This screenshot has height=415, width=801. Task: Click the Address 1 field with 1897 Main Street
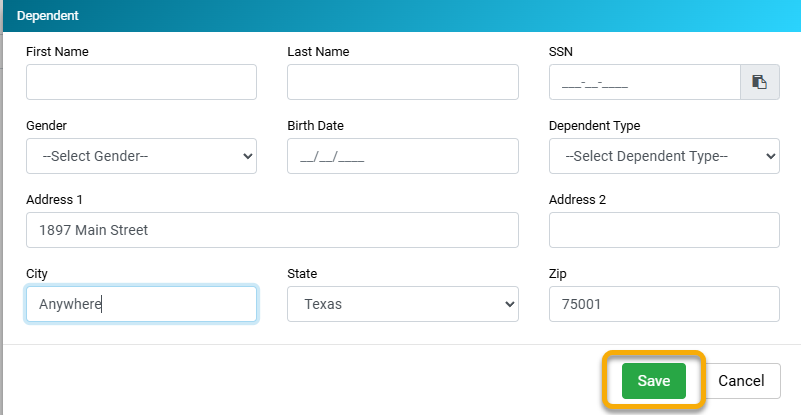[272, 230]
